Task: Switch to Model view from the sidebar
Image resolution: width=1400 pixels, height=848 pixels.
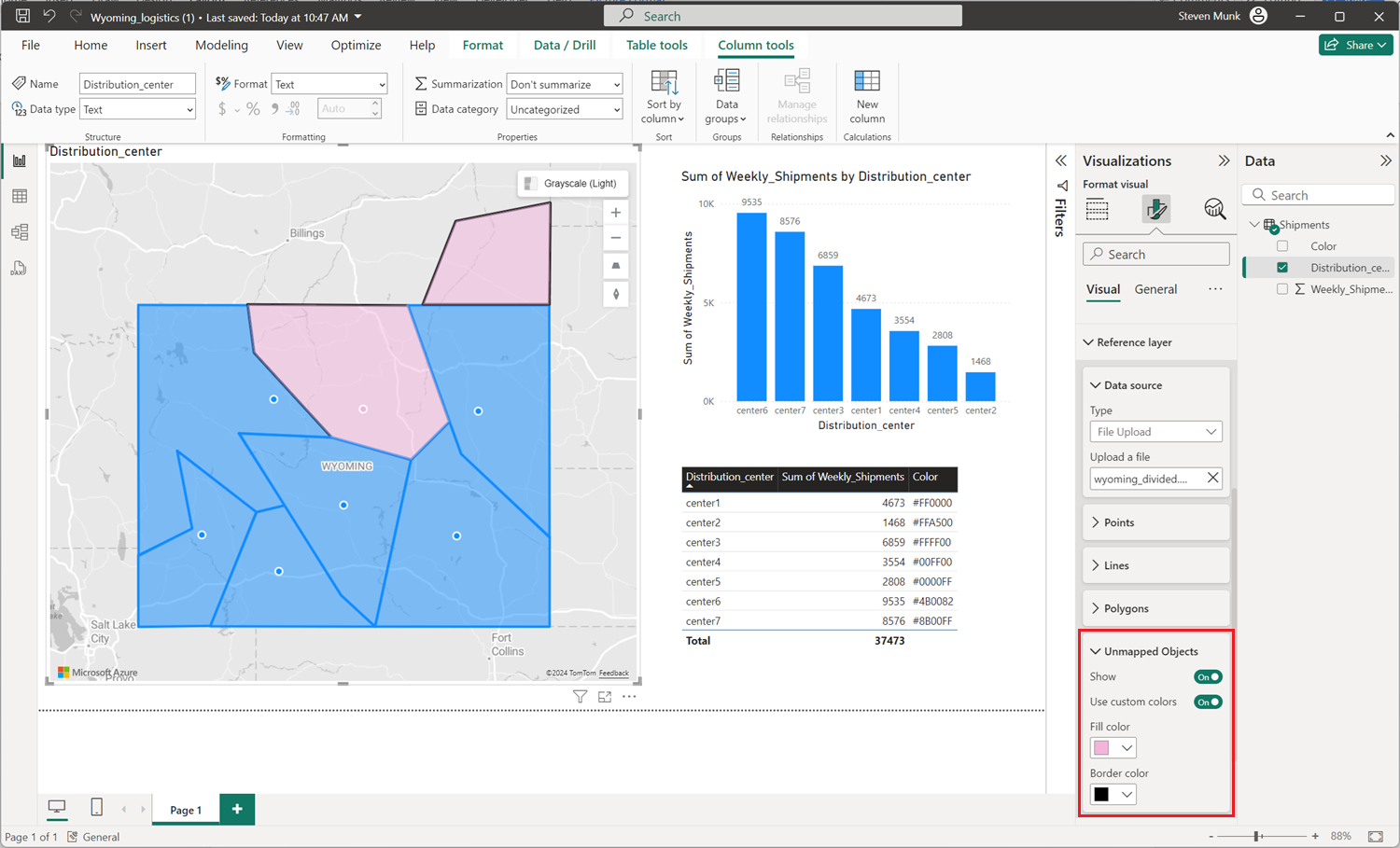Action: 20,232
